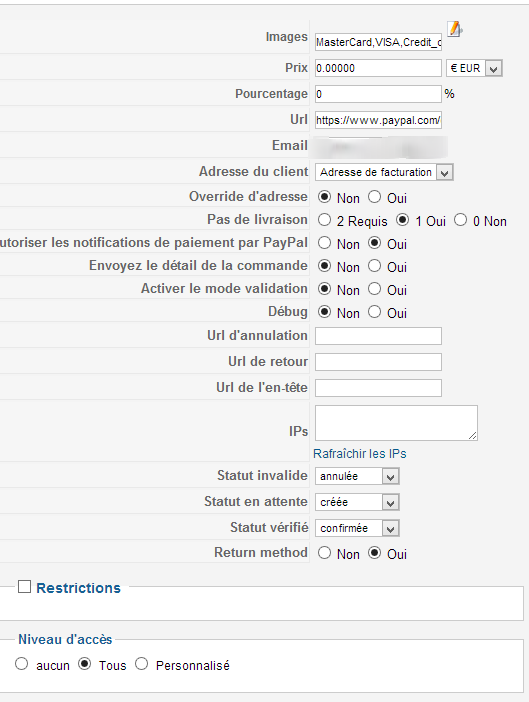Click the Prix input field
The image size is (529, 702).
click(x=378, y=68)
